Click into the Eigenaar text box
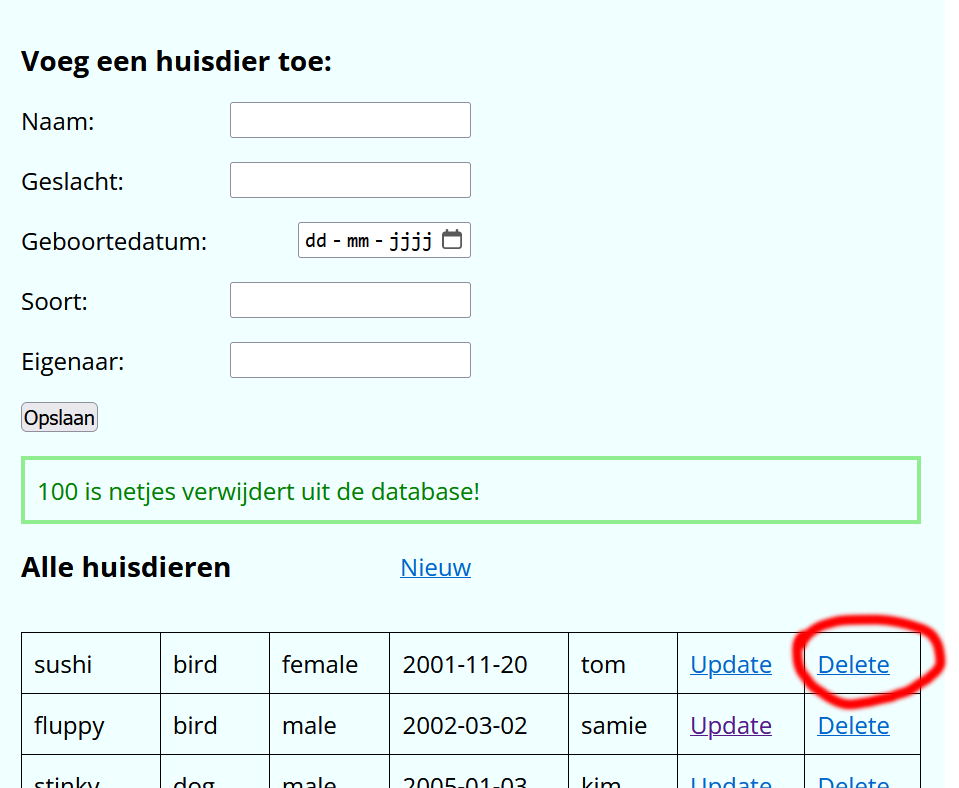Viewport: 959px width, 788px height. tap(350, 360)
